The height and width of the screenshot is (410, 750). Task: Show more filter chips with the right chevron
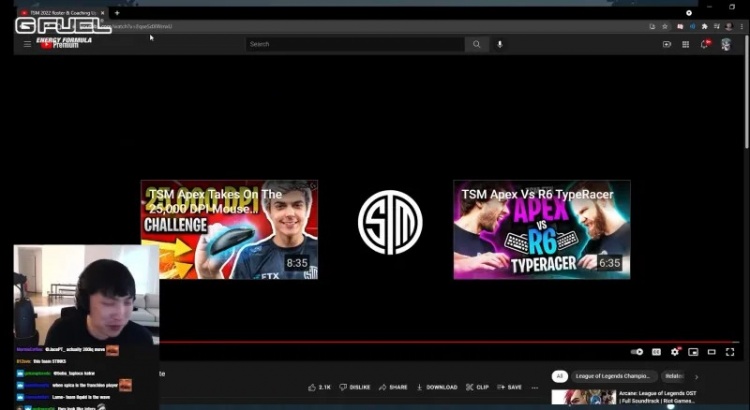pos(696,377)
